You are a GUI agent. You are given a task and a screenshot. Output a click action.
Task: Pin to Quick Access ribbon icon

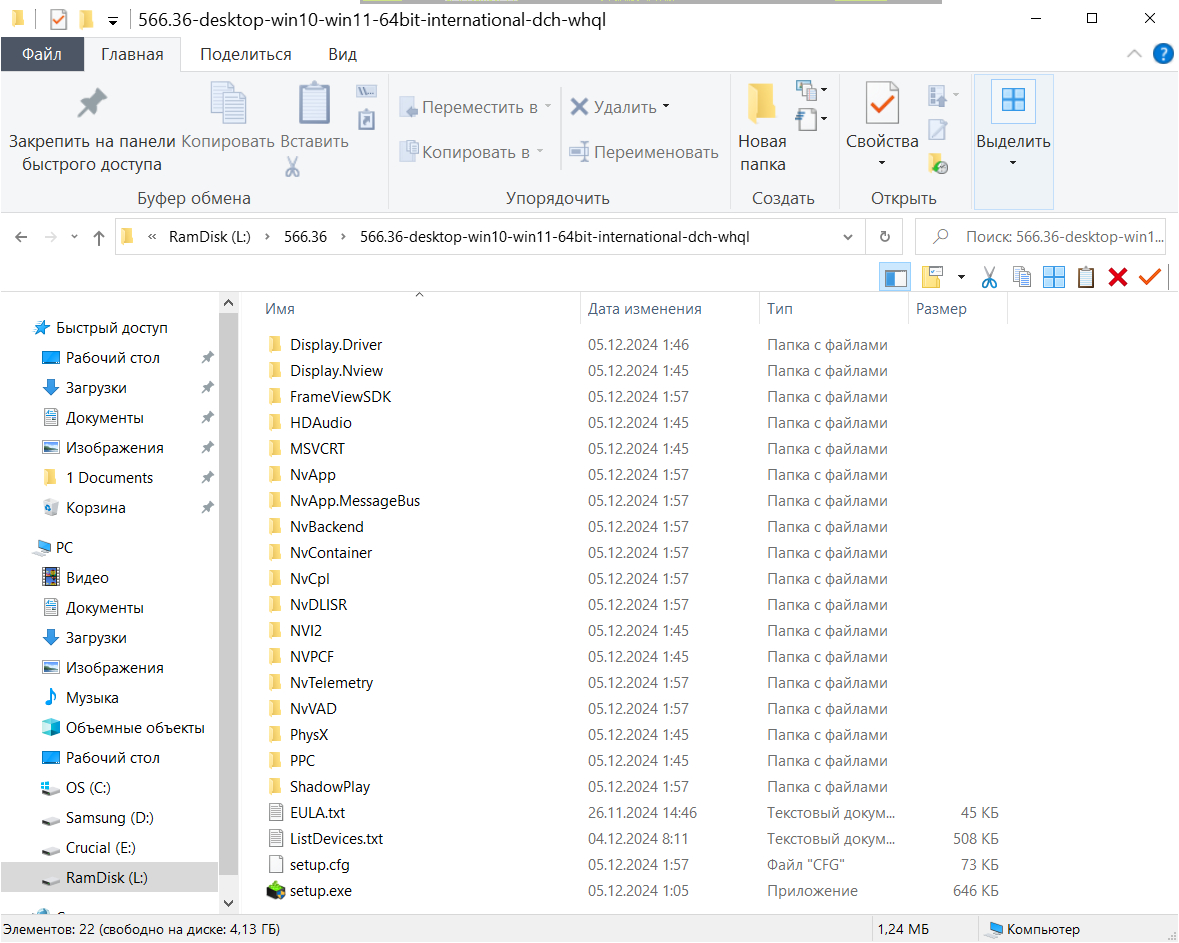click(92, 104)
